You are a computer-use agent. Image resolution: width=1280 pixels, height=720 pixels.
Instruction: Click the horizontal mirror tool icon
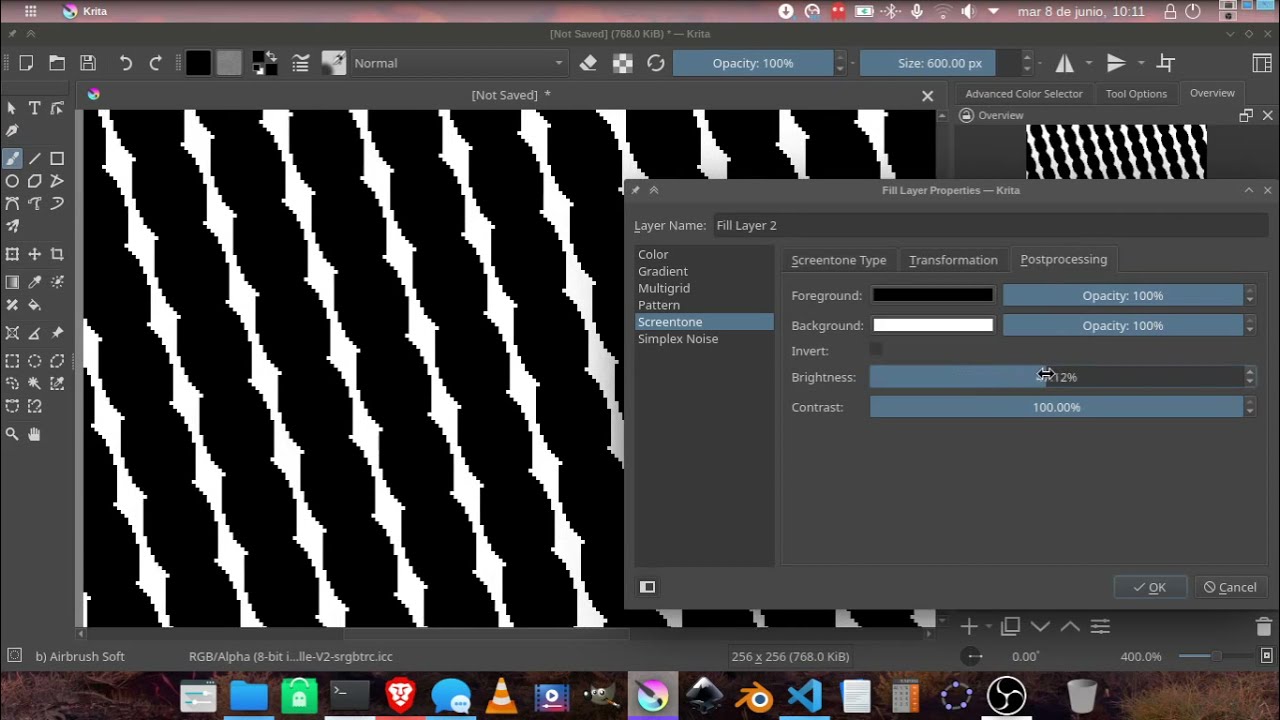tap(1065, 63)
